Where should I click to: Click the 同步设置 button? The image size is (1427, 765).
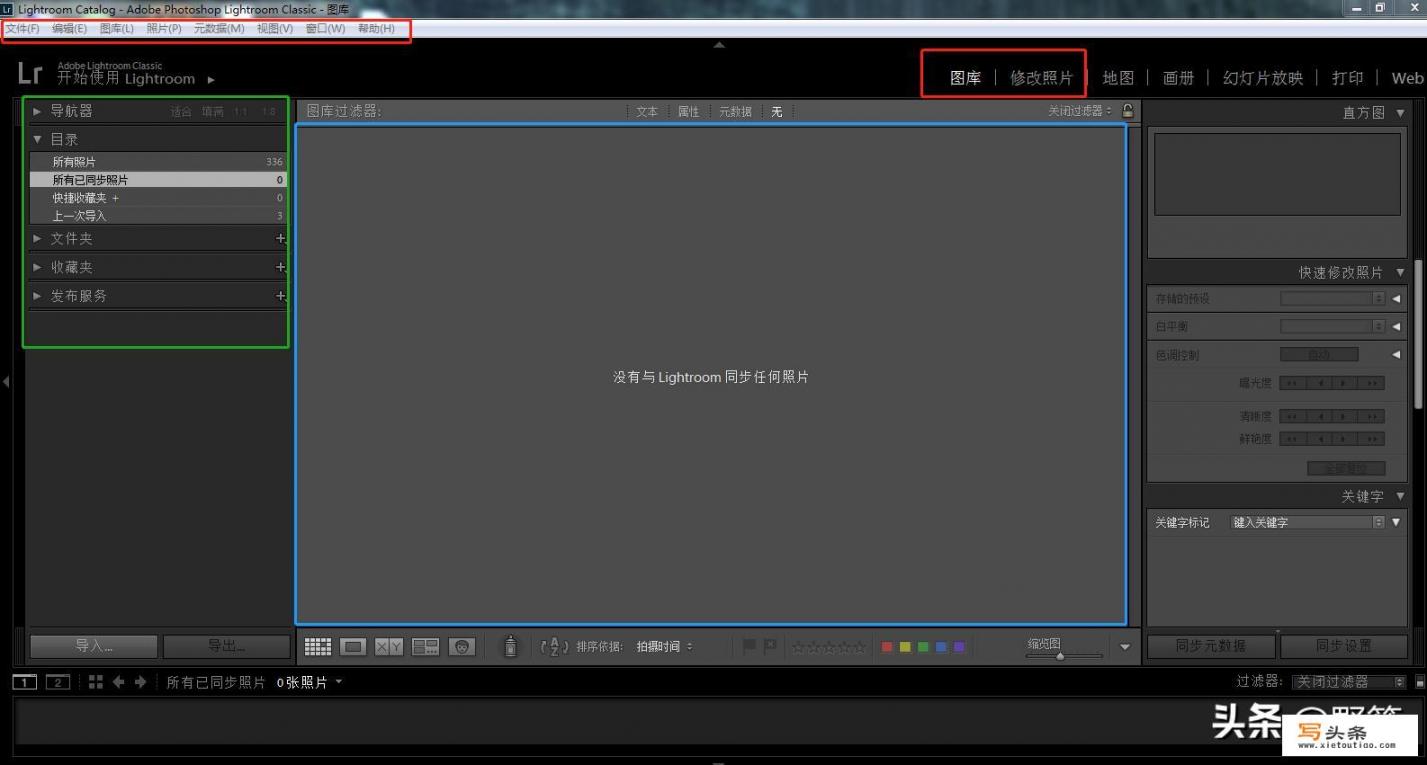tap(1344, 646)
